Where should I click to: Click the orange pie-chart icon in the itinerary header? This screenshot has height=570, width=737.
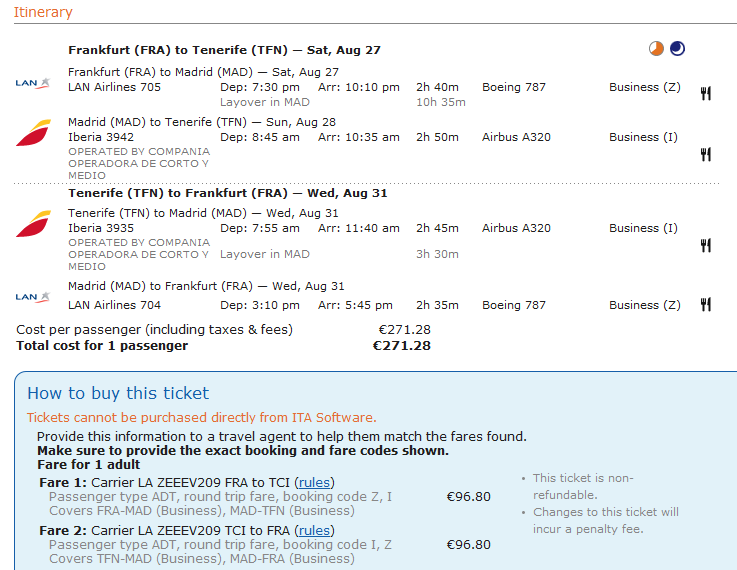tap(656, 48)
